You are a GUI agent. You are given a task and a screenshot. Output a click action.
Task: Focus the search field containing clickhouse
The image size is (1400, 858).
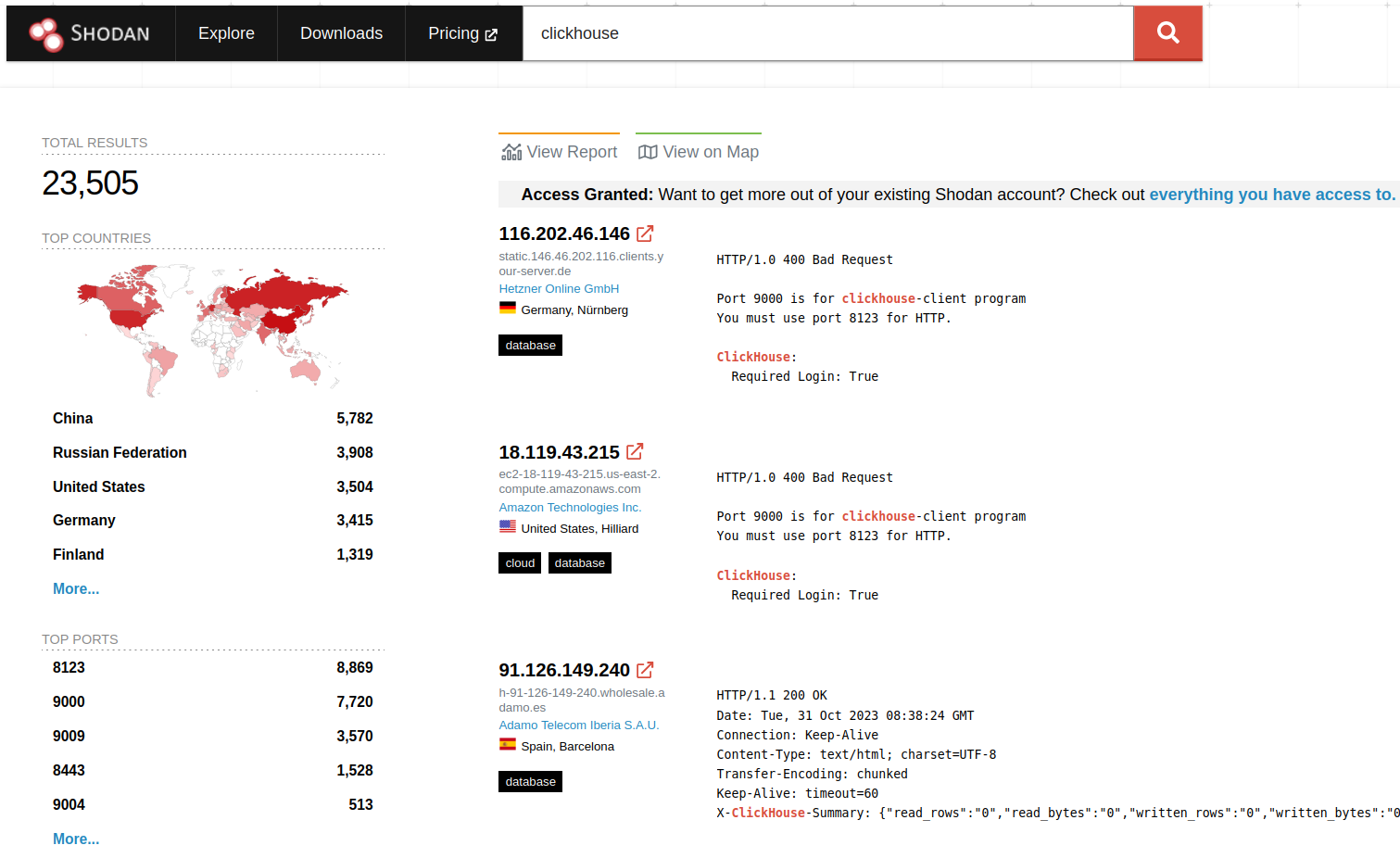[x=826, y=33]
